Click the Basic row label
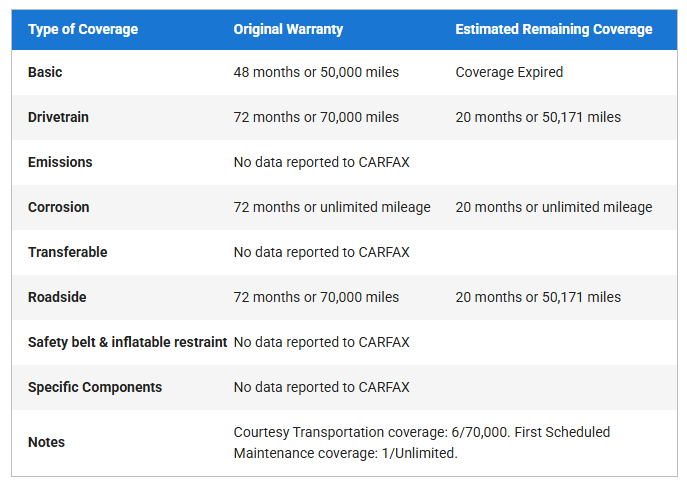This screenshot has width=687, height=484. [45, 73]
